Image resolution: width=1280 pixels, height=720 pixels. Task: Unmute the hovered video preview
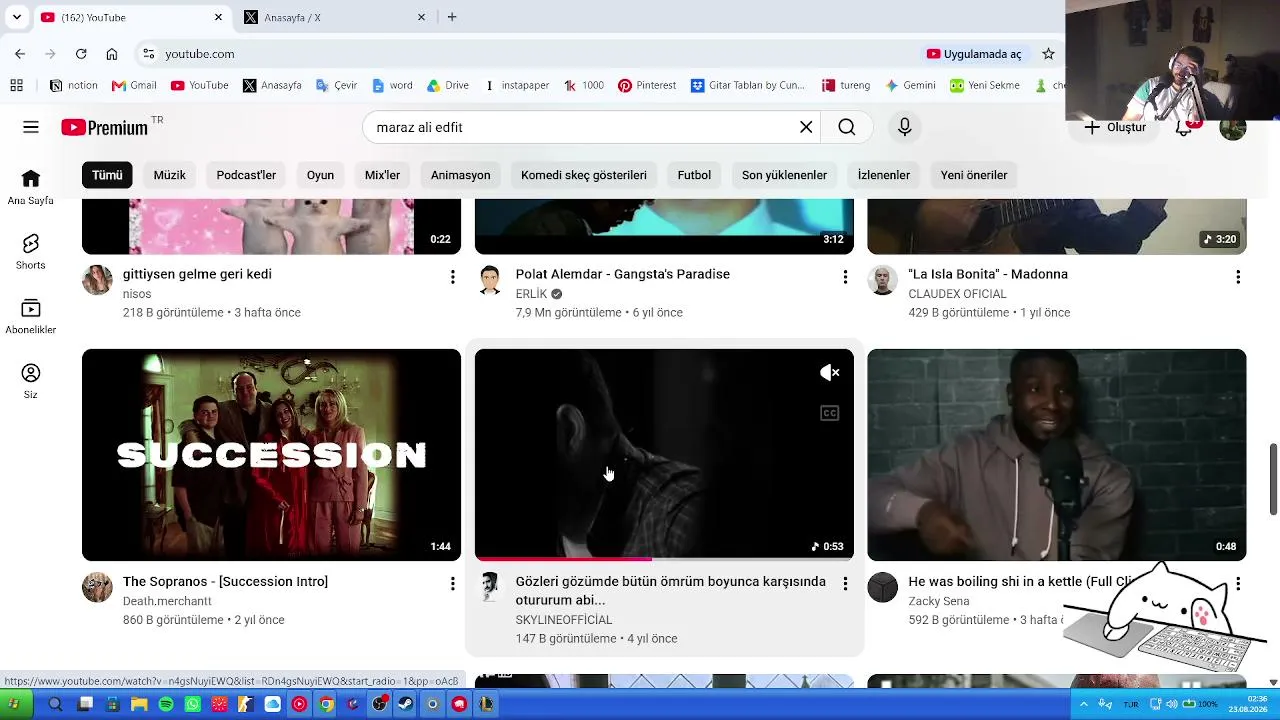click(830, 373)
